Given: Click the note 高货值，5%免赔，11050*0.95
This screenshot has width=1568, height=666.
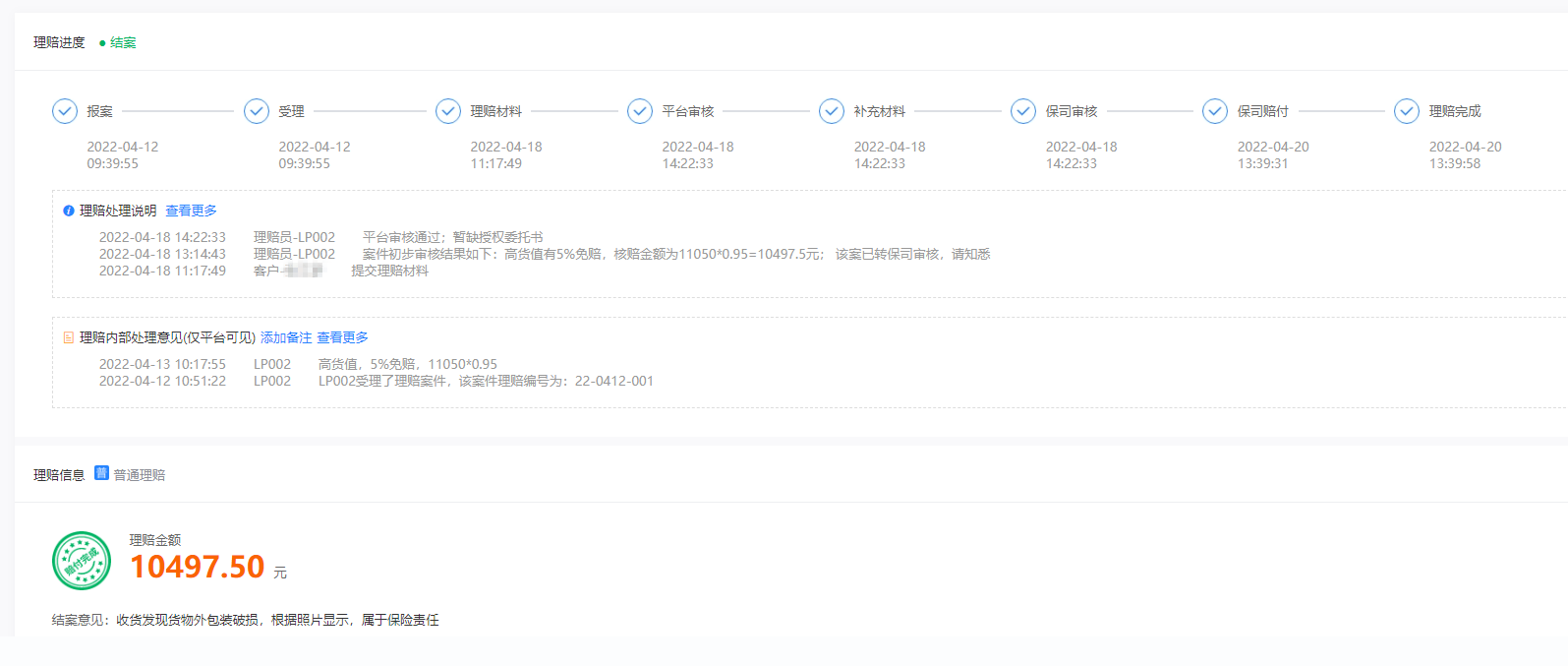Looking at the screenshot, I should [x=408, y=364].
